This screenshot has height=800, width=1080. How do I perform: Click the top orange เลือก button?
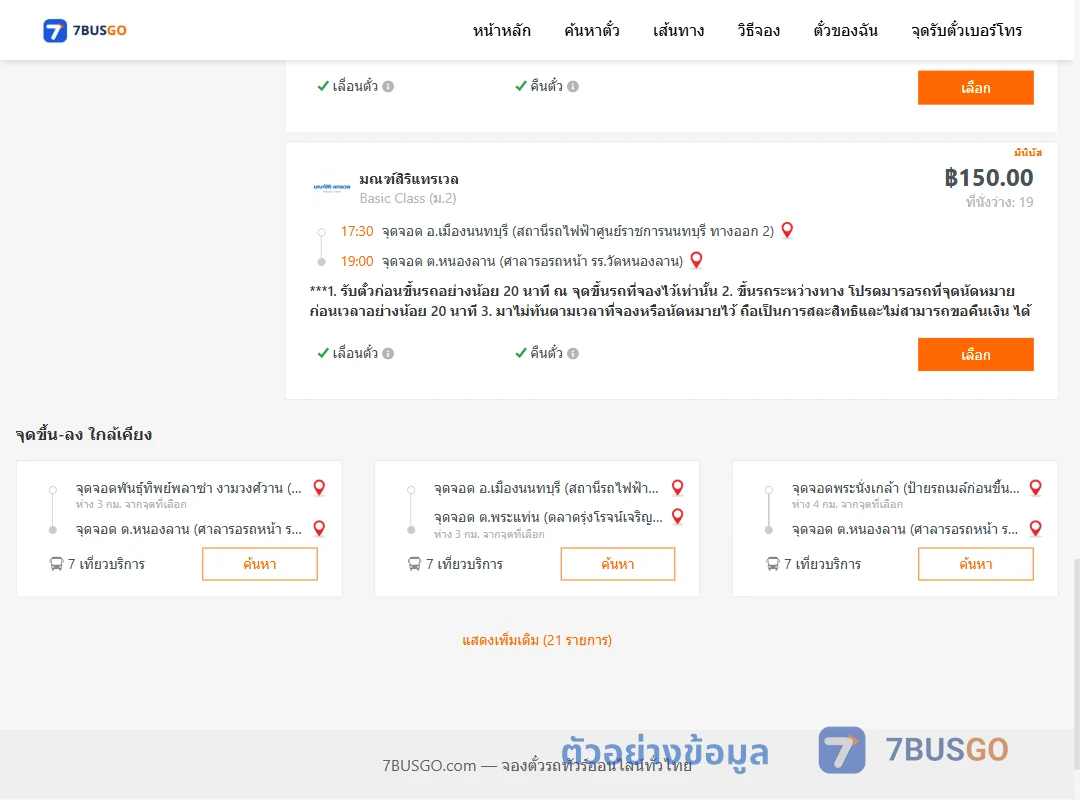tap(975, 88)
